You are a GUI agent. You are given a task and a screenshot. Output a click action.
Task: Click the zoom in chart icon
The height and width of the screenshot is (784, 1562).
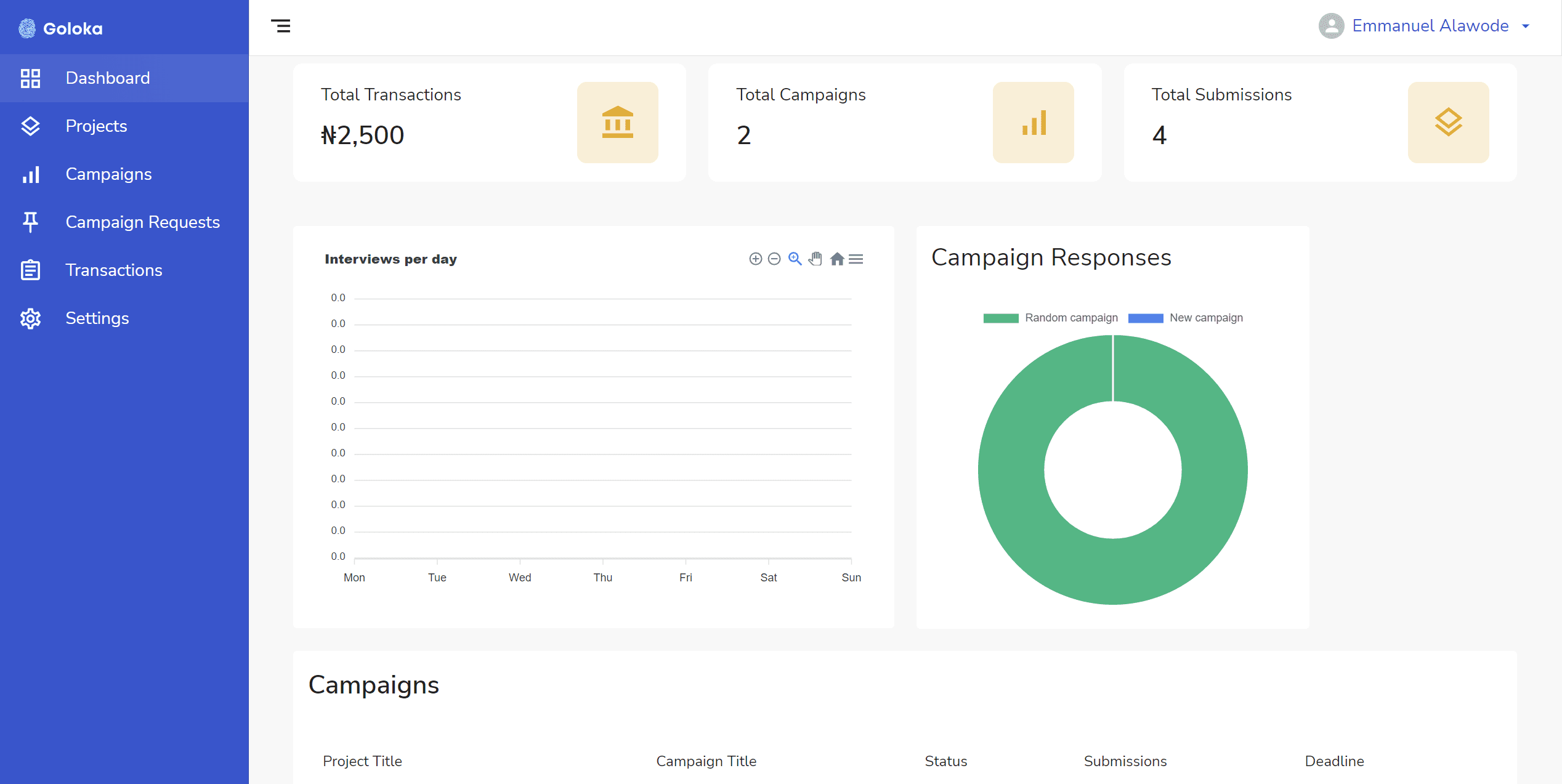pyautogui.click(x=755, y=259)
